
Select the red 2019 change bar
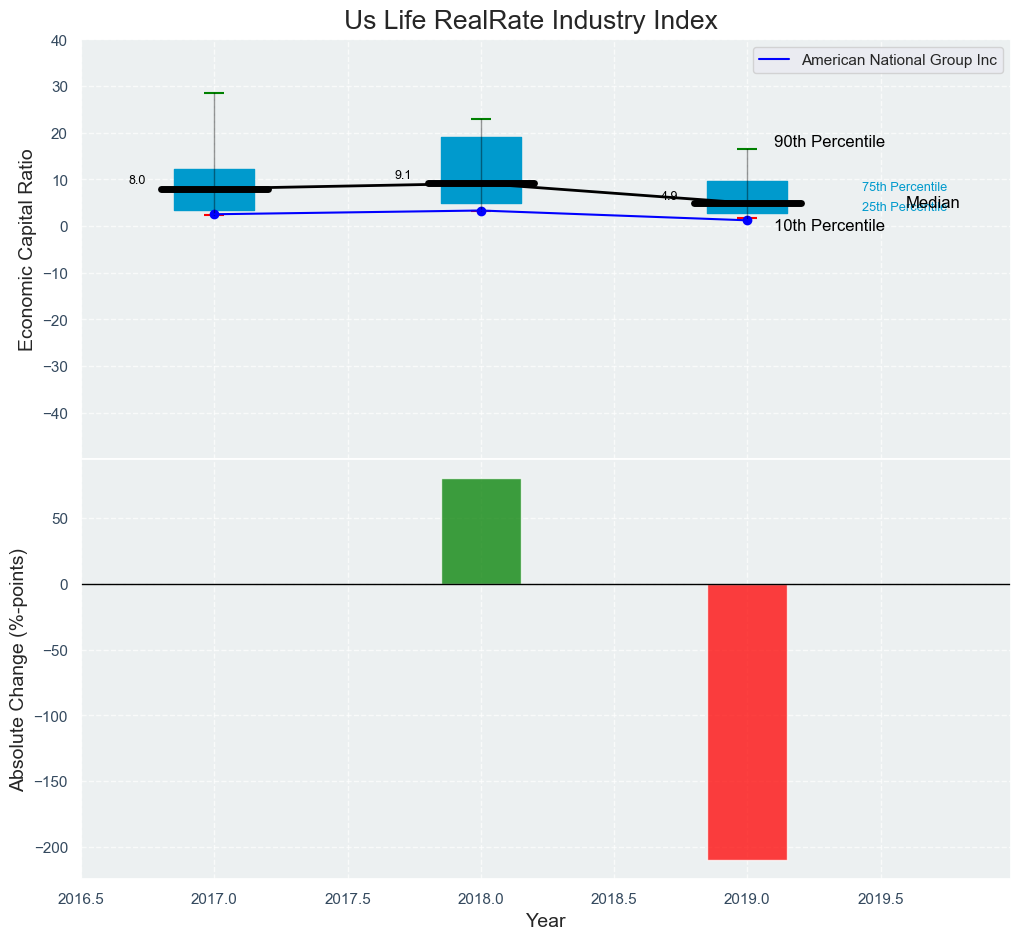point(747,721)
